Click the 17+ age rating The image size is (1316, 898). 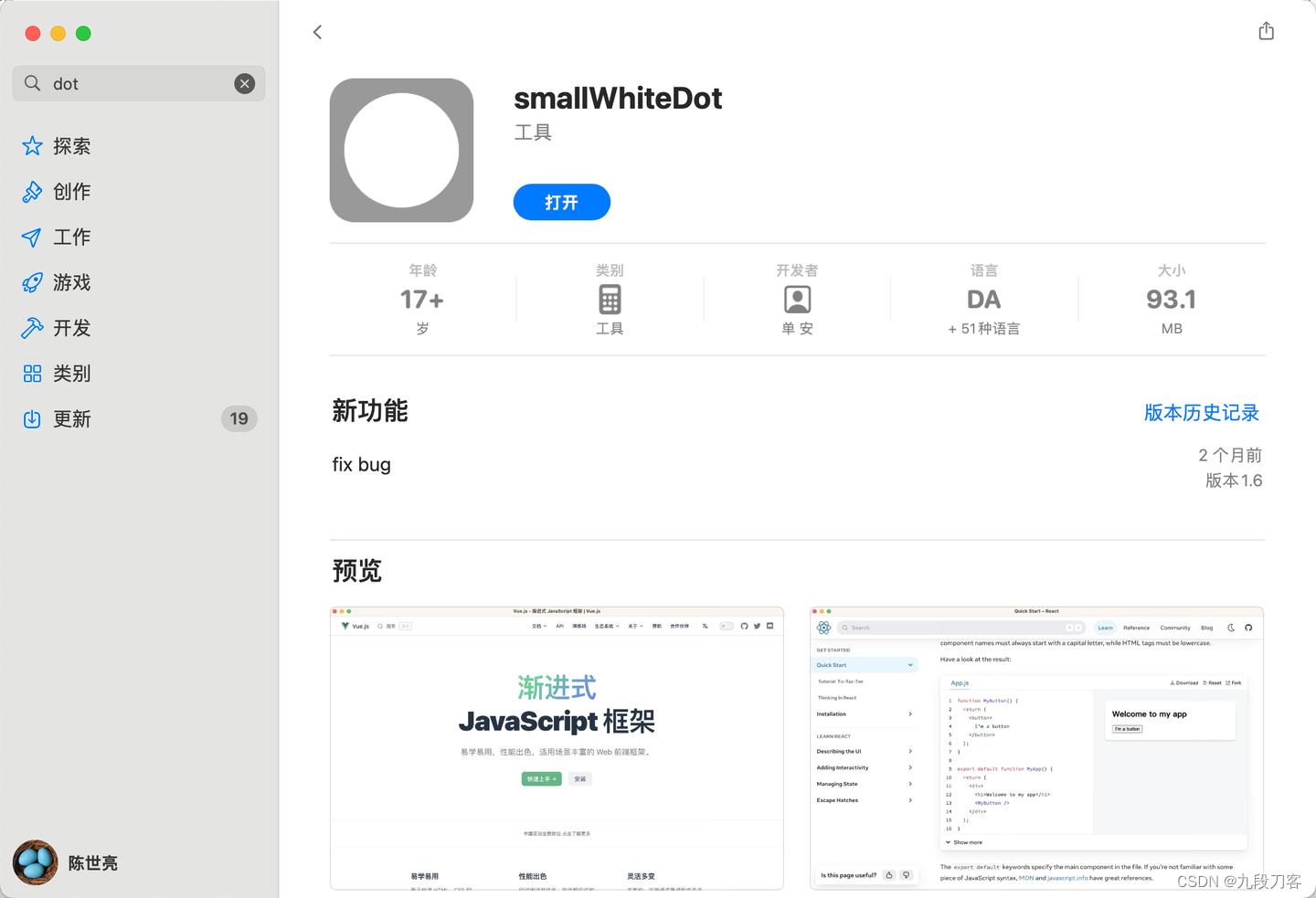pos(422,300)
